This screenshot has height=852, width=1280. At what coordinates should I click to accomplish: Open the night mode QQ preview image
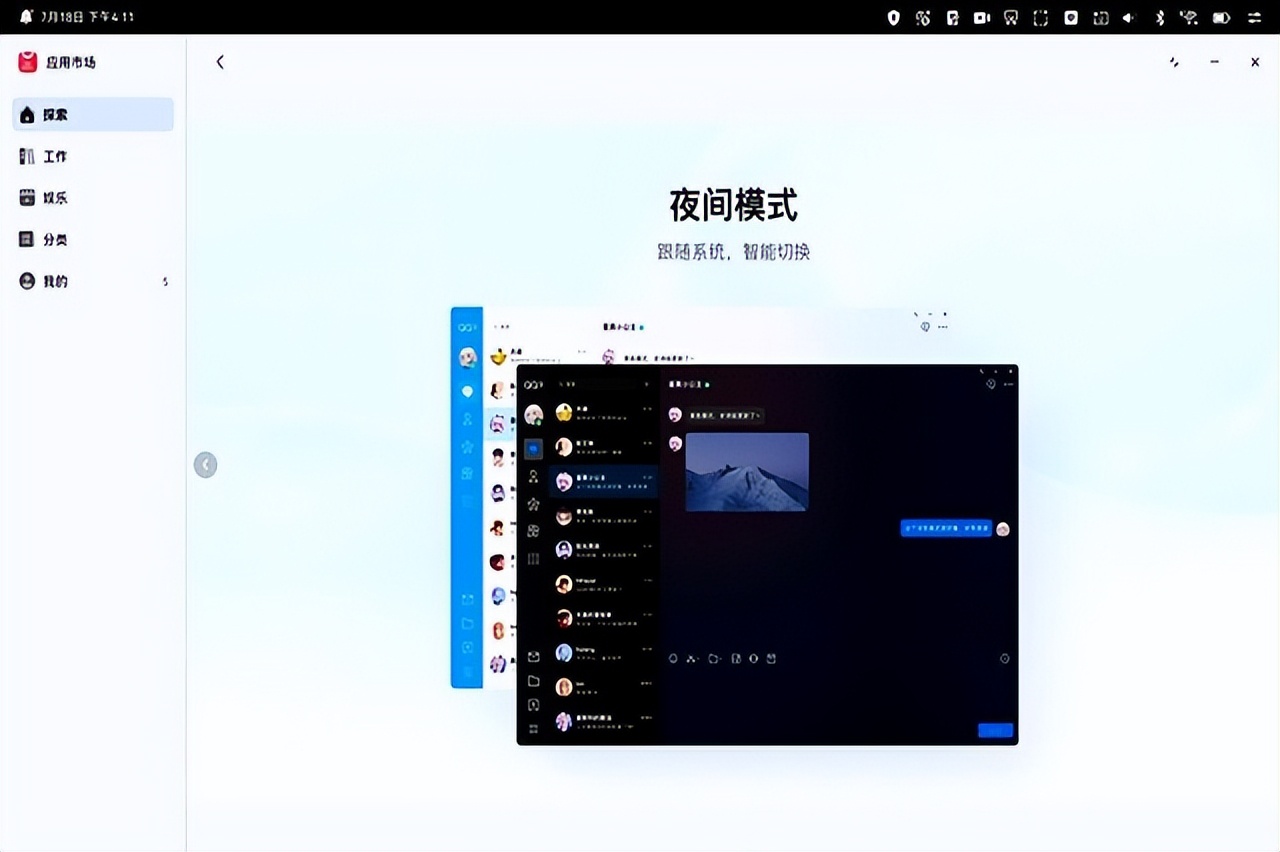pos(767,555)
